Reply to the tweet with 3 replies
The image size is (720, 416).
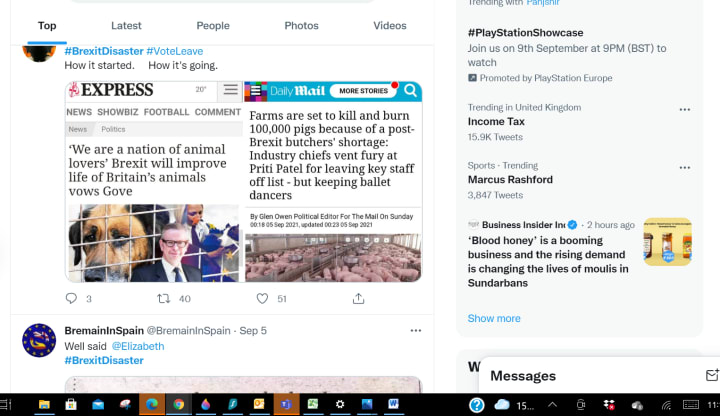pyautogui.click(x=71, y=298)
